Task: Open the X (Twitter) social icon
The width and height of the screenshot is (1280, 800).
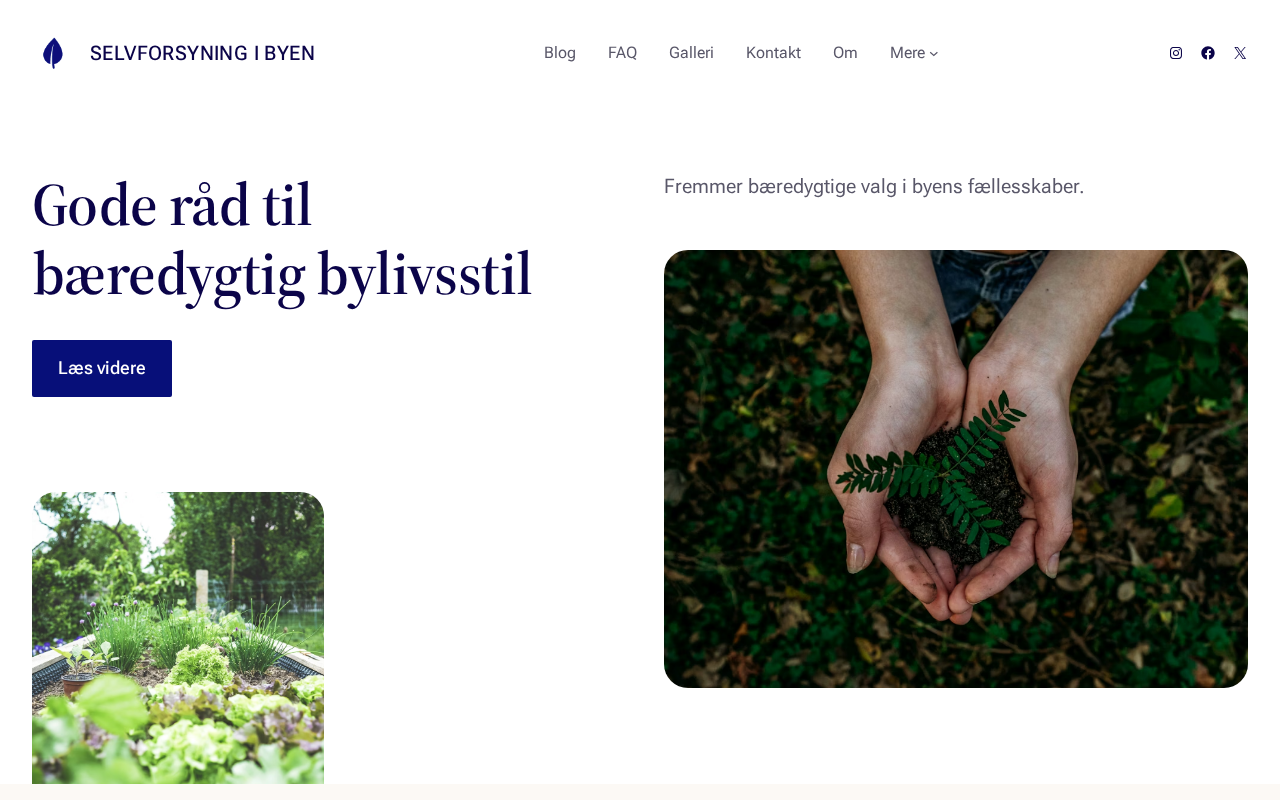Action: [1240, 53]
